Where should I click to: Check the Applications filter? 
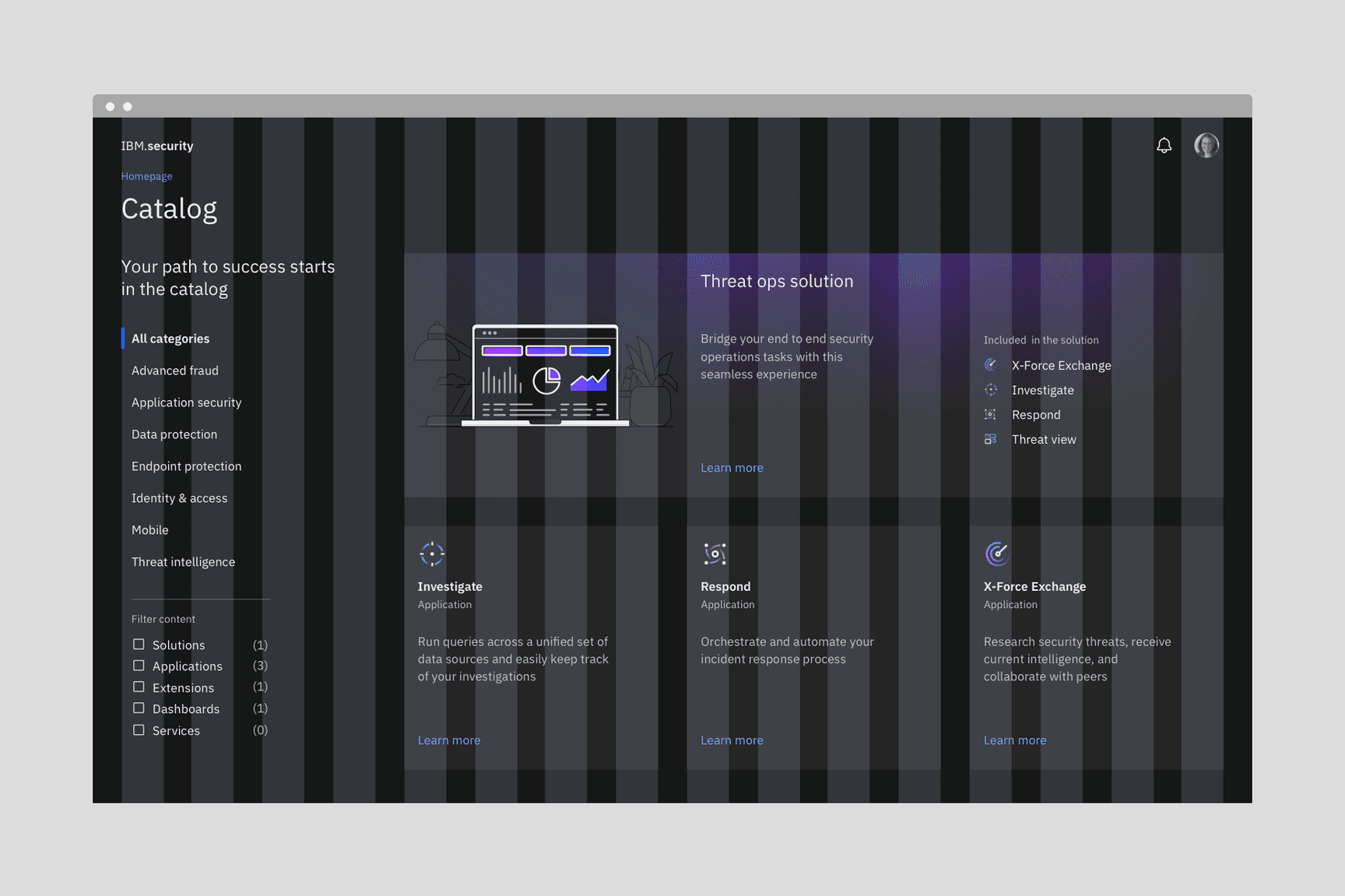[x=139, y=666]
